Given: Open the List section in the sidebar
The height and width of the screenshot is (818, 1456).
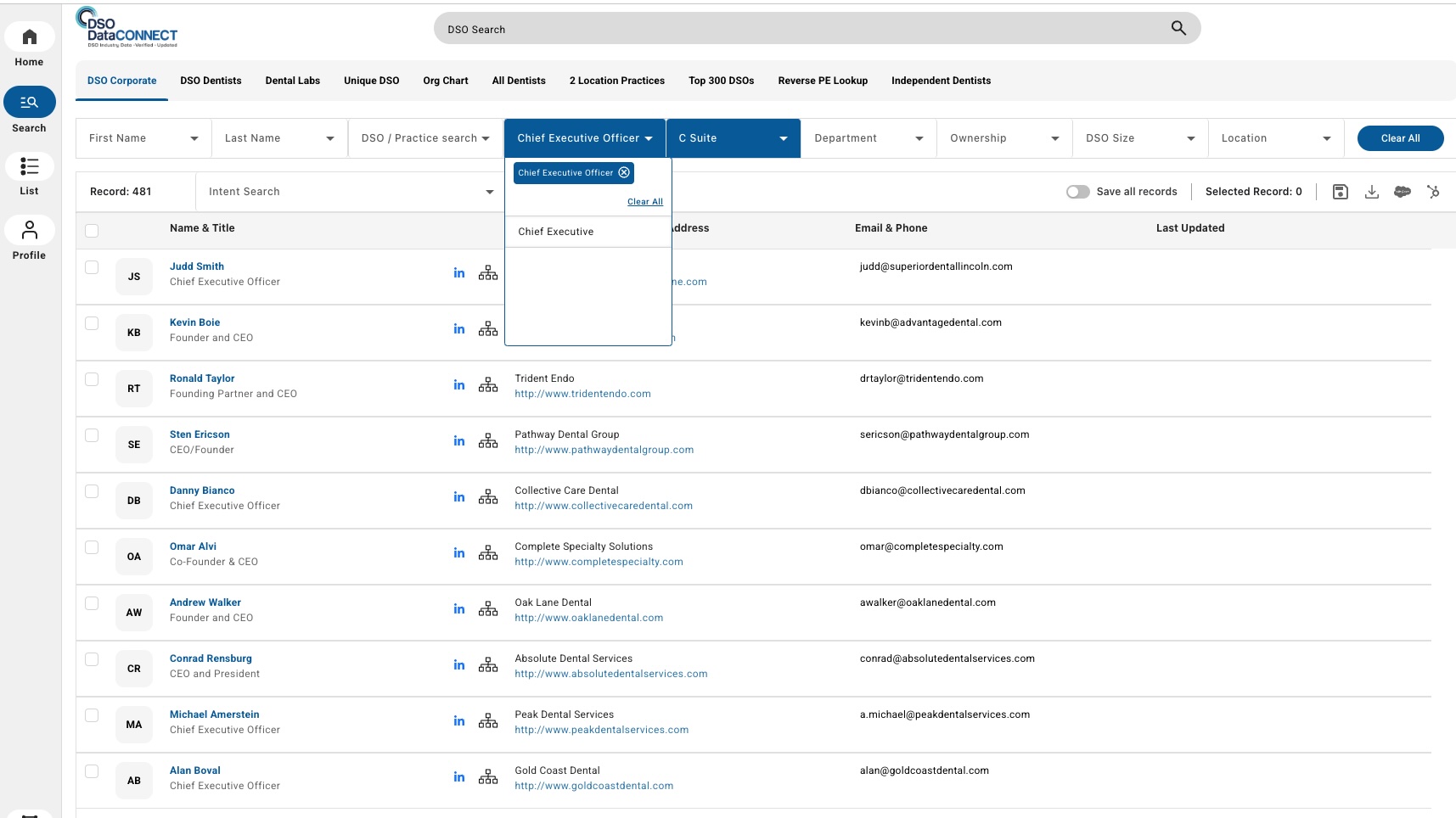Looking at the screenshot, I should [30, 167].
